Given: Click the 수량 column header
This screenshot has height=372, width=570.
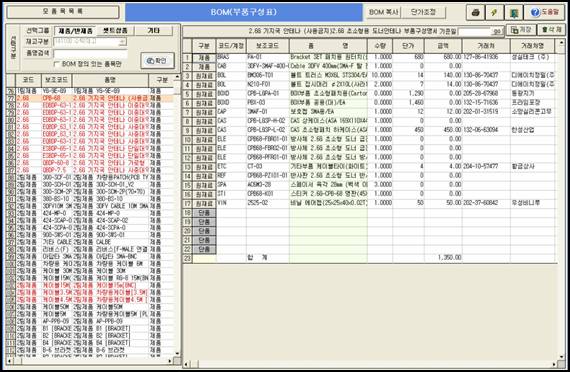Looking at the screenshot, I should tap(380, 46).
